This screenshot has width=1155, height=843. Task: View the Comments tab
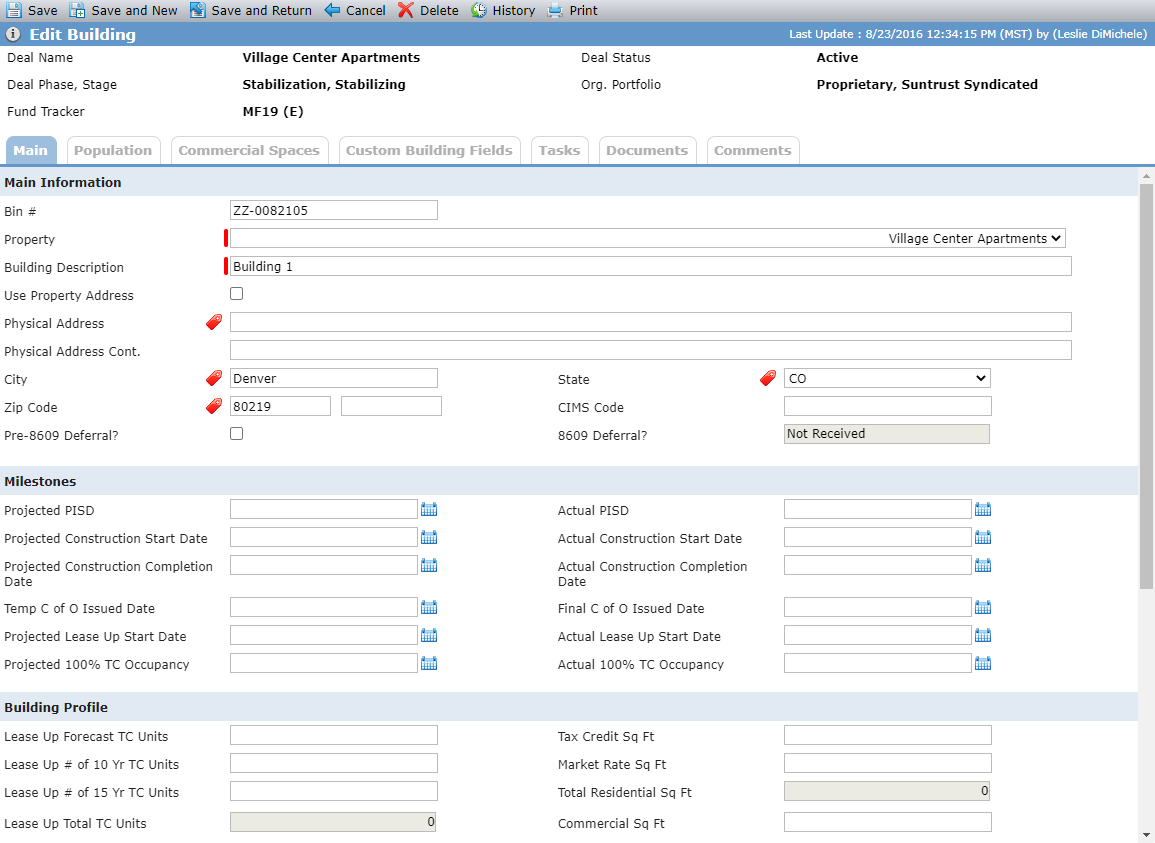point(753,150)
